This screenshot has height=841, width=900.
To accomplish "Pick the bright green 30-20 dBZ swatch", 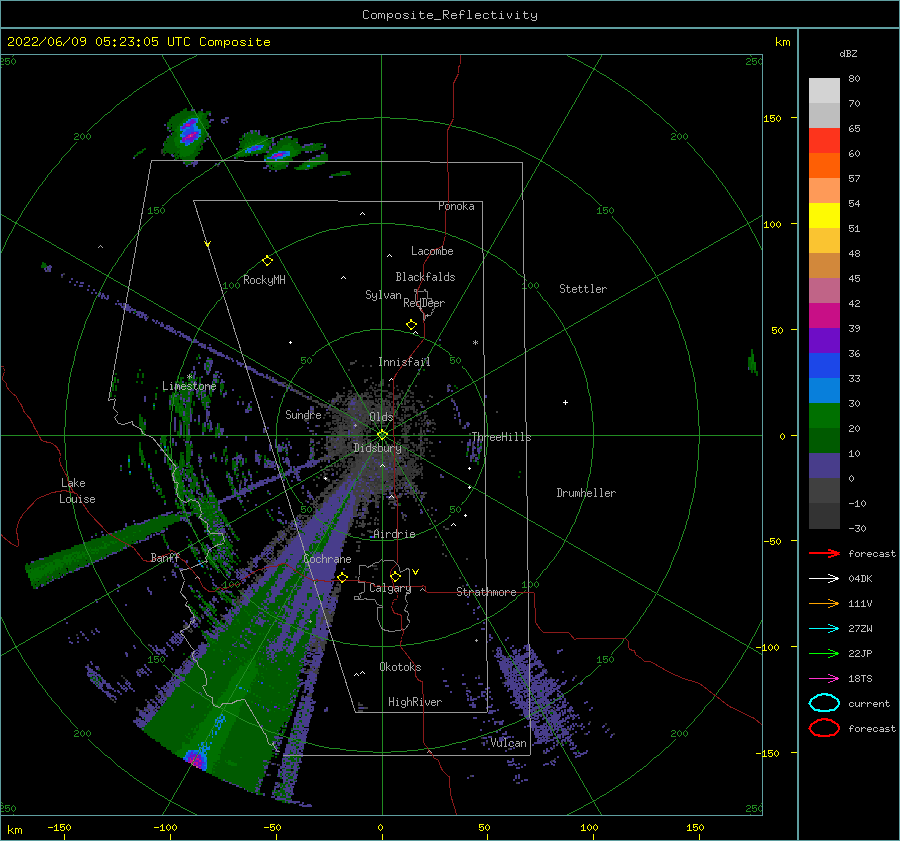I will (x=824, y=416).
